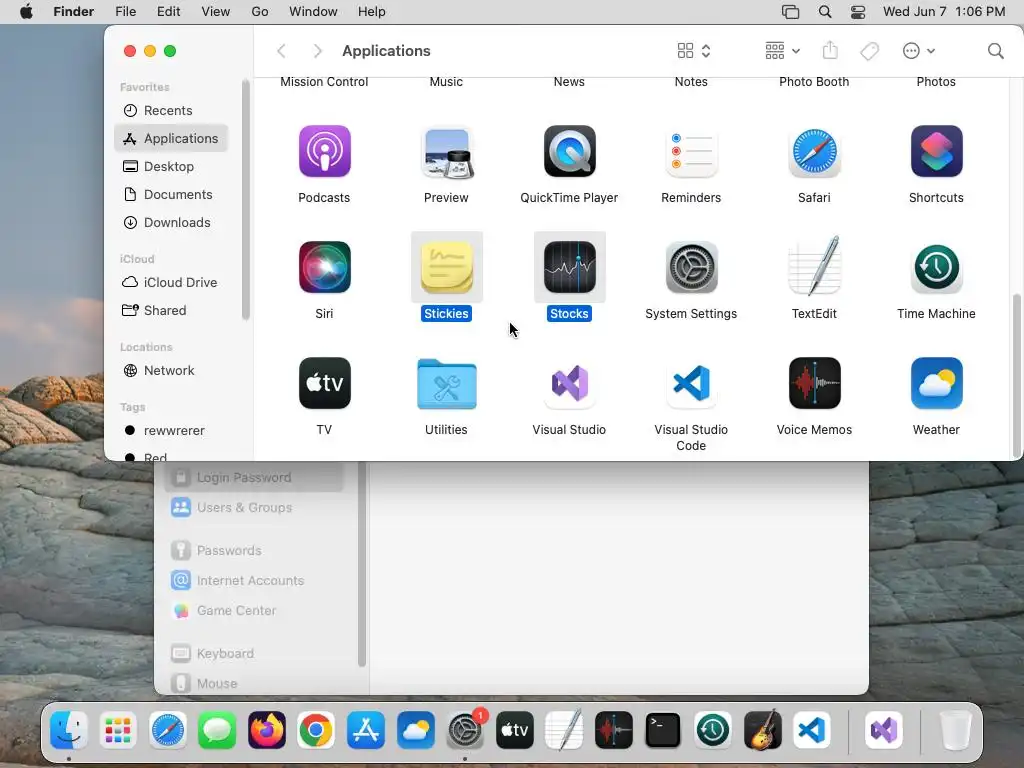Select the Preview app icon

coord(447,152)
